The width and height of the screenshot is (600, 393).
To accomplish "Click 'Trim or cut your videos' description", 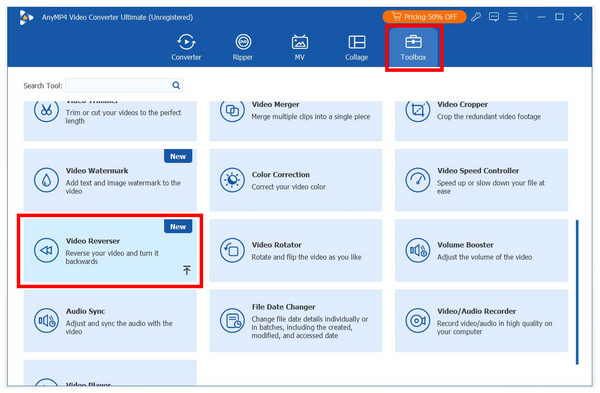I will pos(123,117).
